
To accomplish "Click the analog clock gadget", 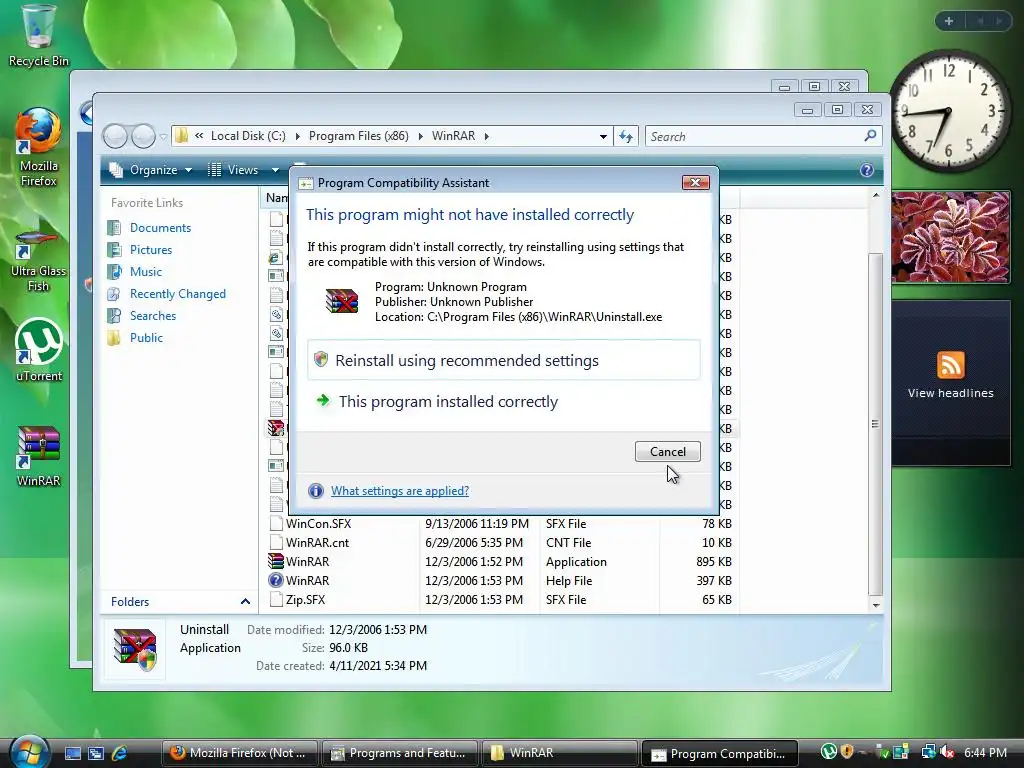I will [949, 111].
